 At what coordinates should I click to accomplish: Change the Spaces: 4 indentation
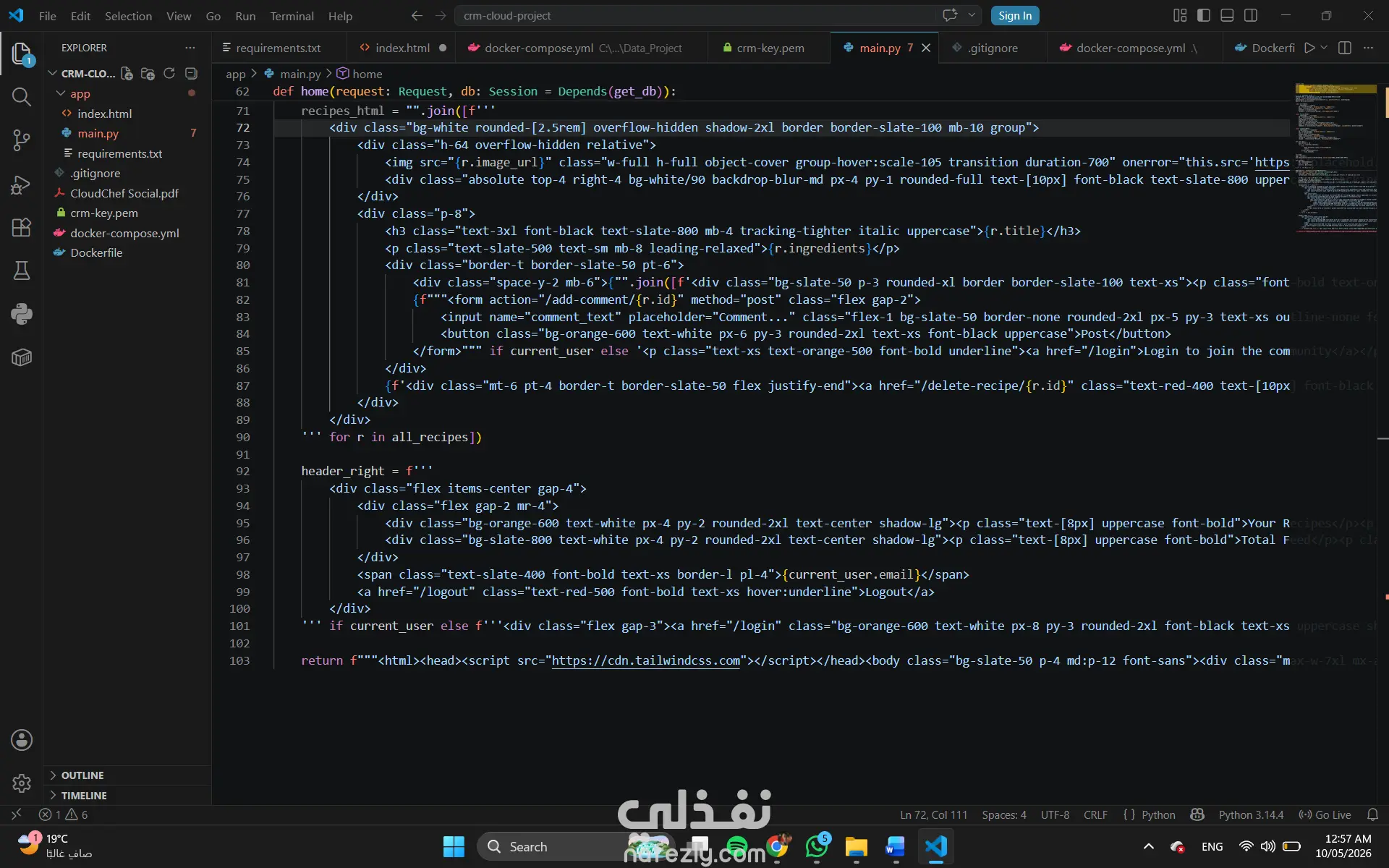click(1003, 814)
